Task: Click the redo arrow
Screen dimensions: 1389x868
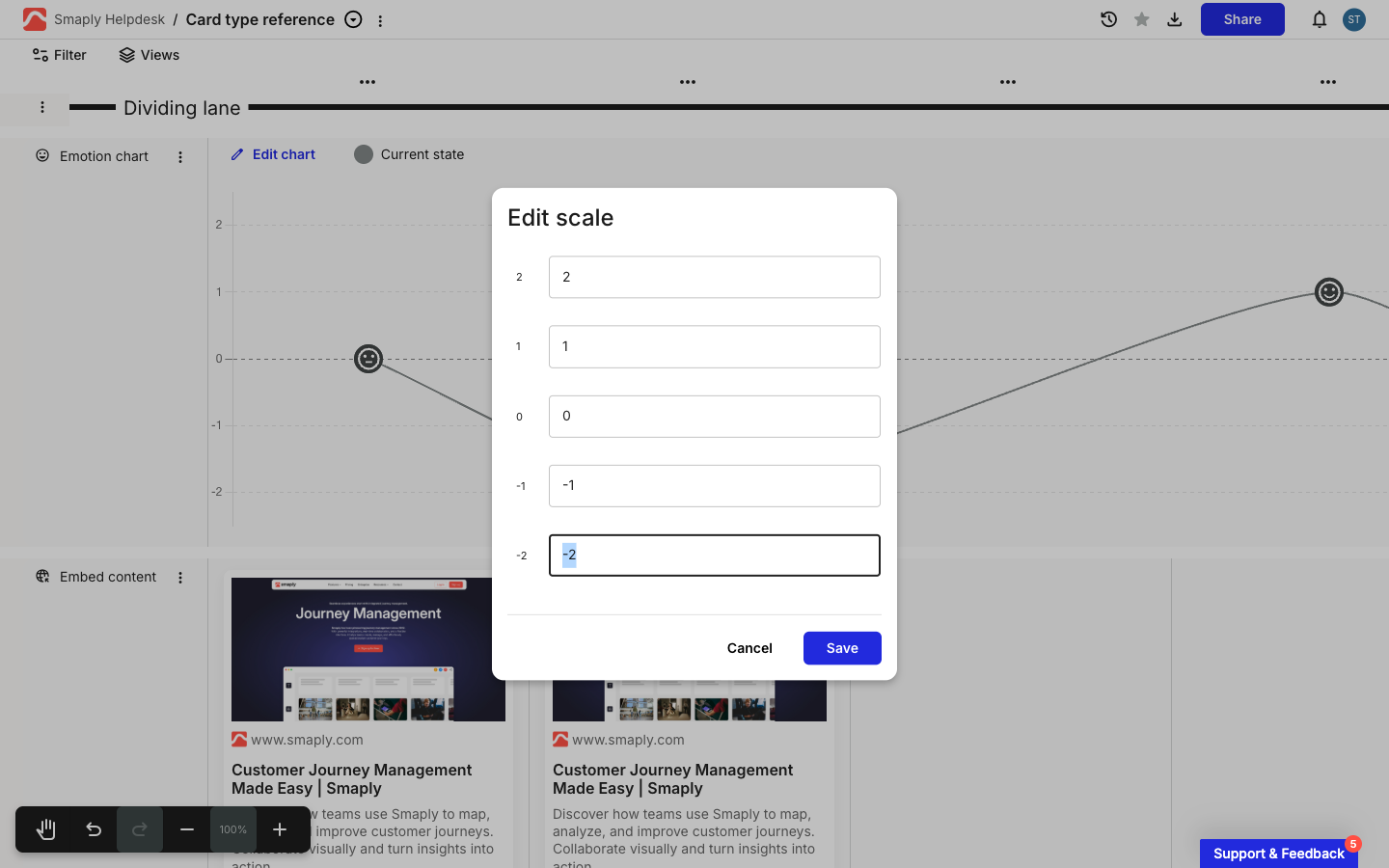Action: [x=140, y=829]
